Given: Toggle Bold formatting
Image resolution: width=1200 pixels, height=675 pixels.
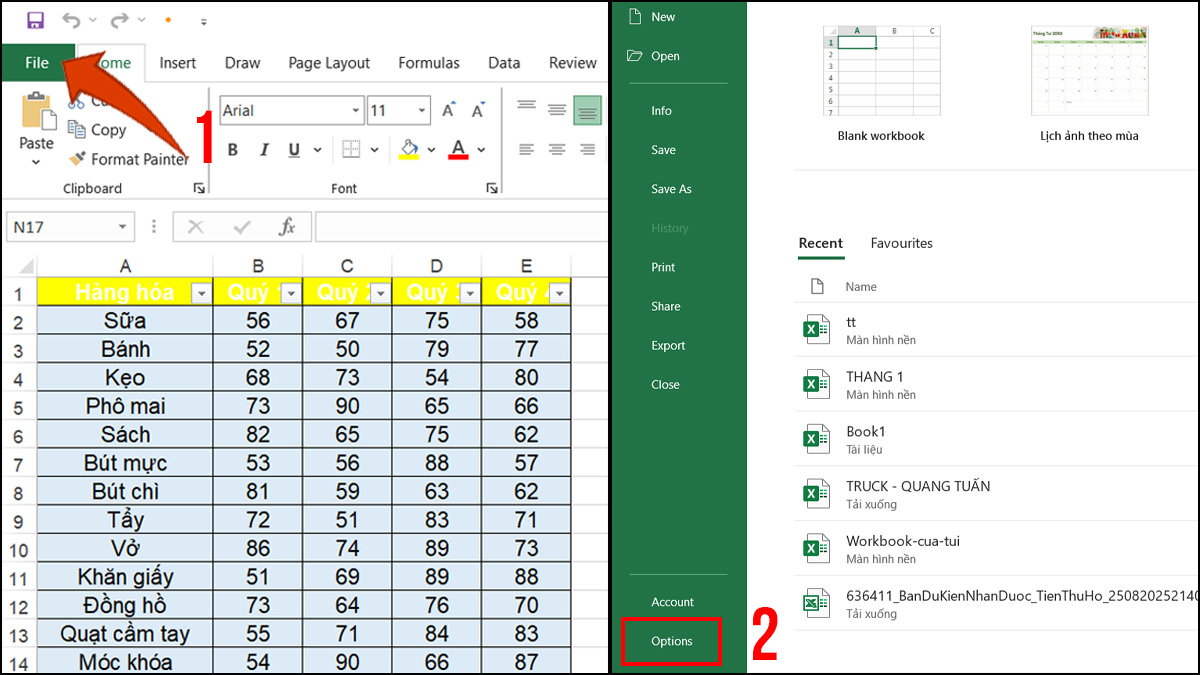Looking at the screenshot, I should point(232,149).
